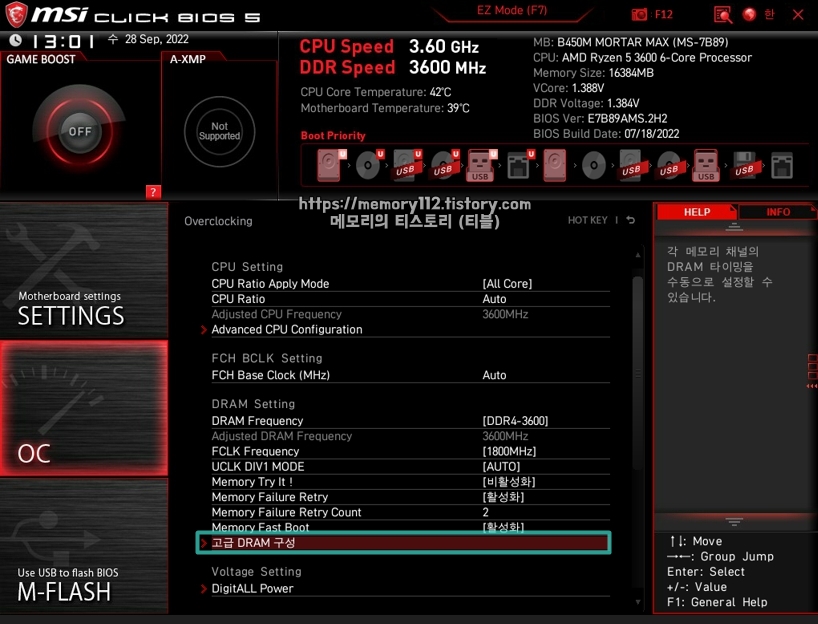Exit BIOS with the X icon
This screenshot has height=624, width=818.
[798, 15]
